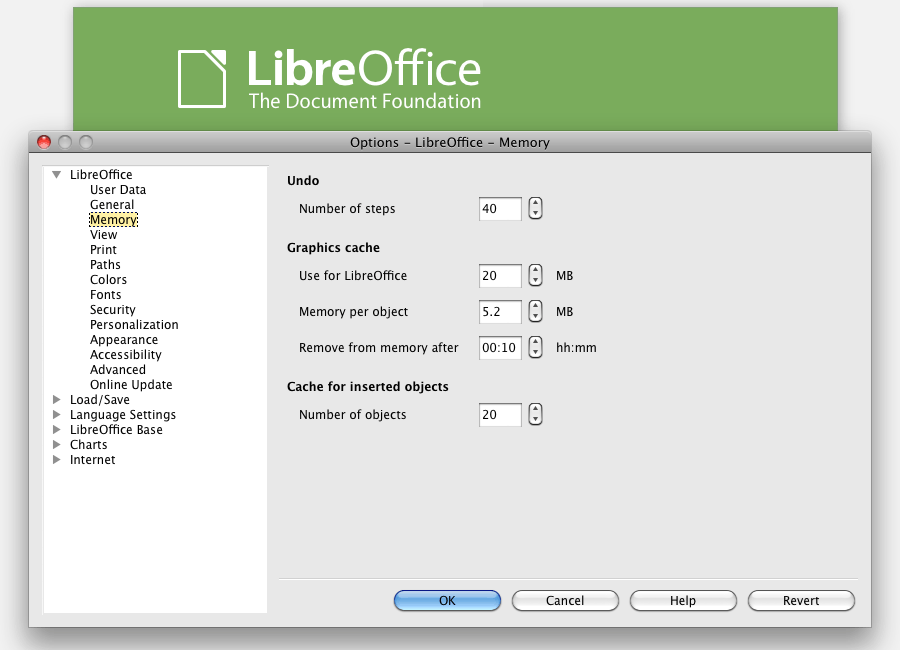This screenshot has height=650, width=900.
Task: Select Accessibility in the tree
Action: [x=126, y=354]
